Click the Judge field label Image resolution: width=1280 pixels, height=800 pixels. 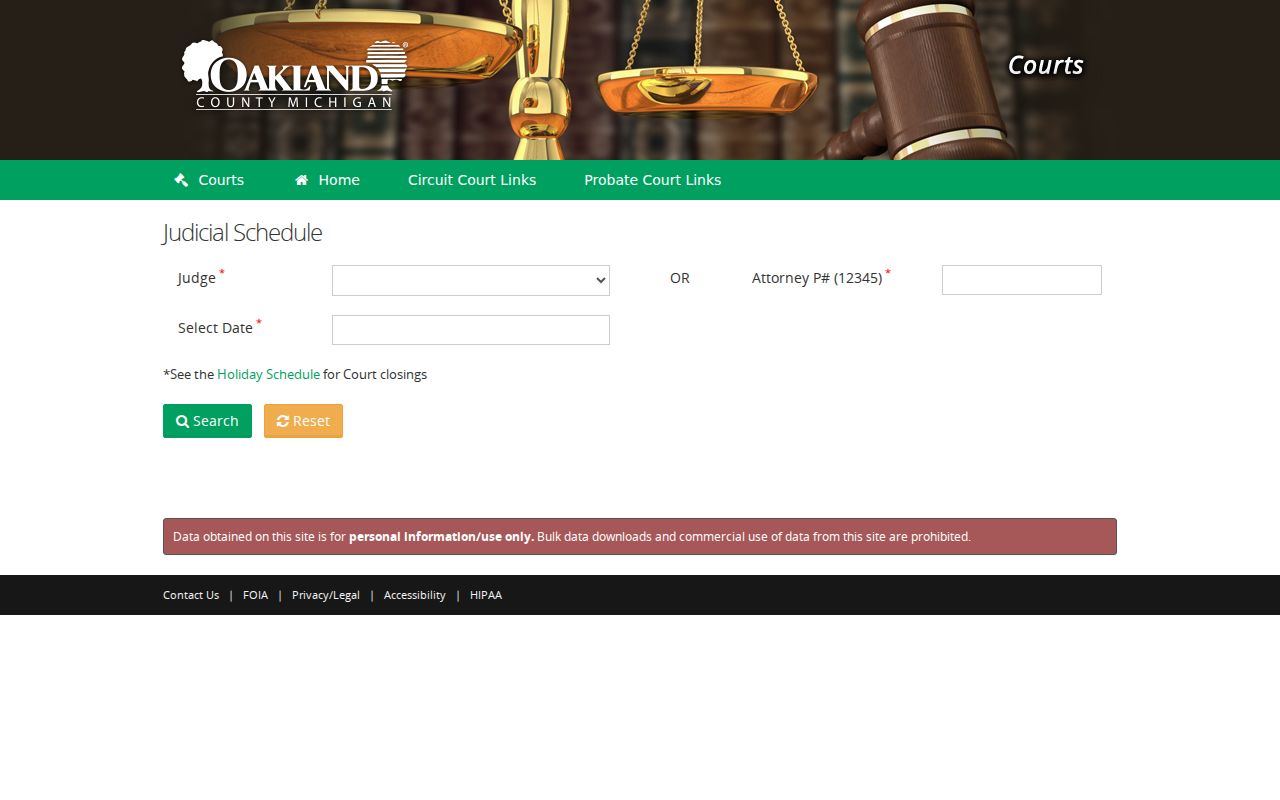197,278
